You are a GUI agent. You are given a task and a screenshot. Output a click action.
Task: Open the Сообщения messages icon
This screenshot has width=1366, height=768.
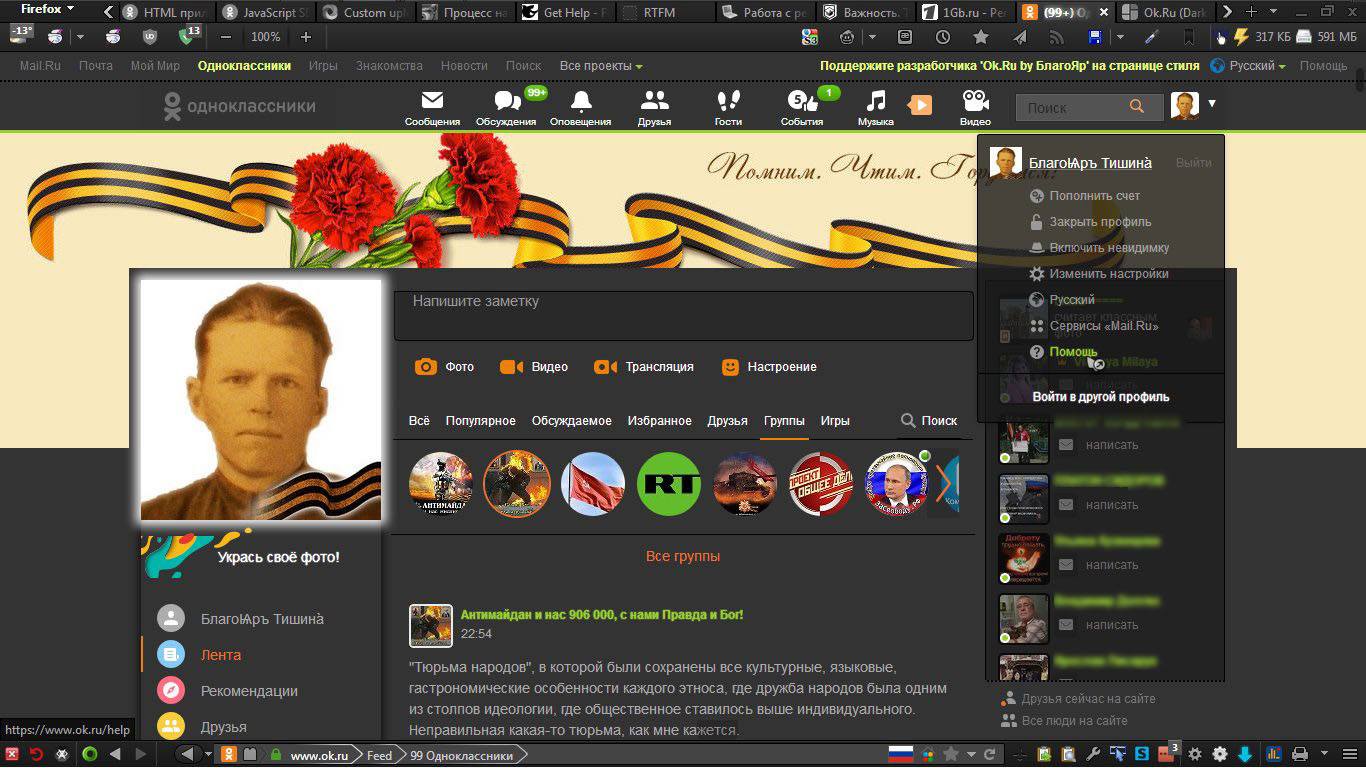point(432,102)
